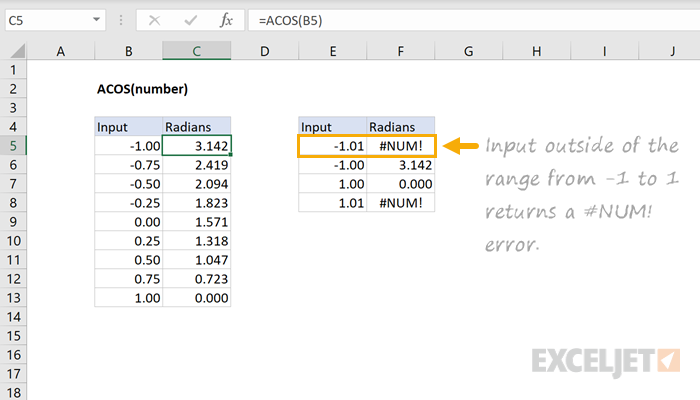Select row 16 header

[13, 355]
